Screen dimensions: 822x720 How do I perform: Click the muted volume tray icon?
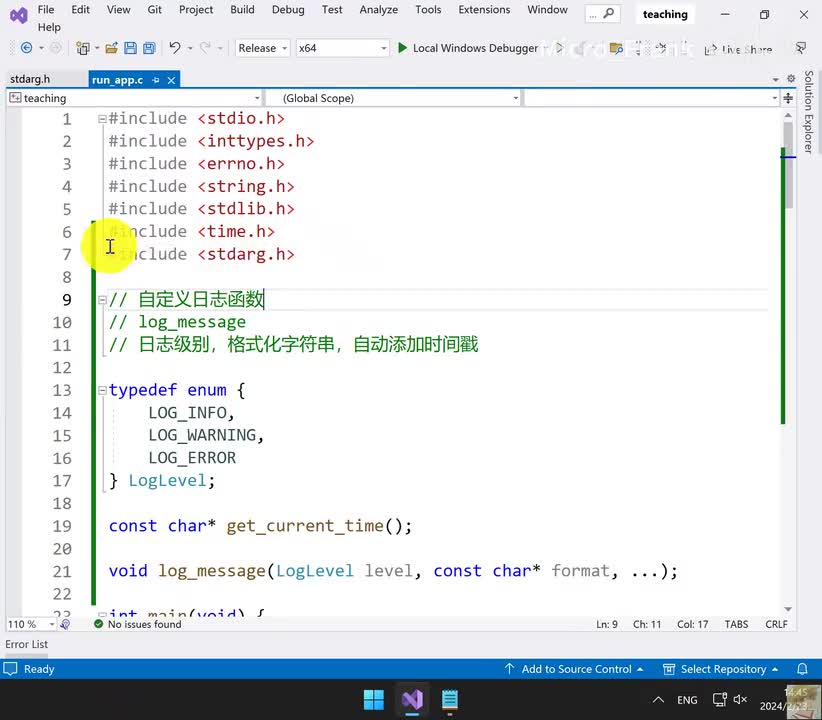[740, 700]
